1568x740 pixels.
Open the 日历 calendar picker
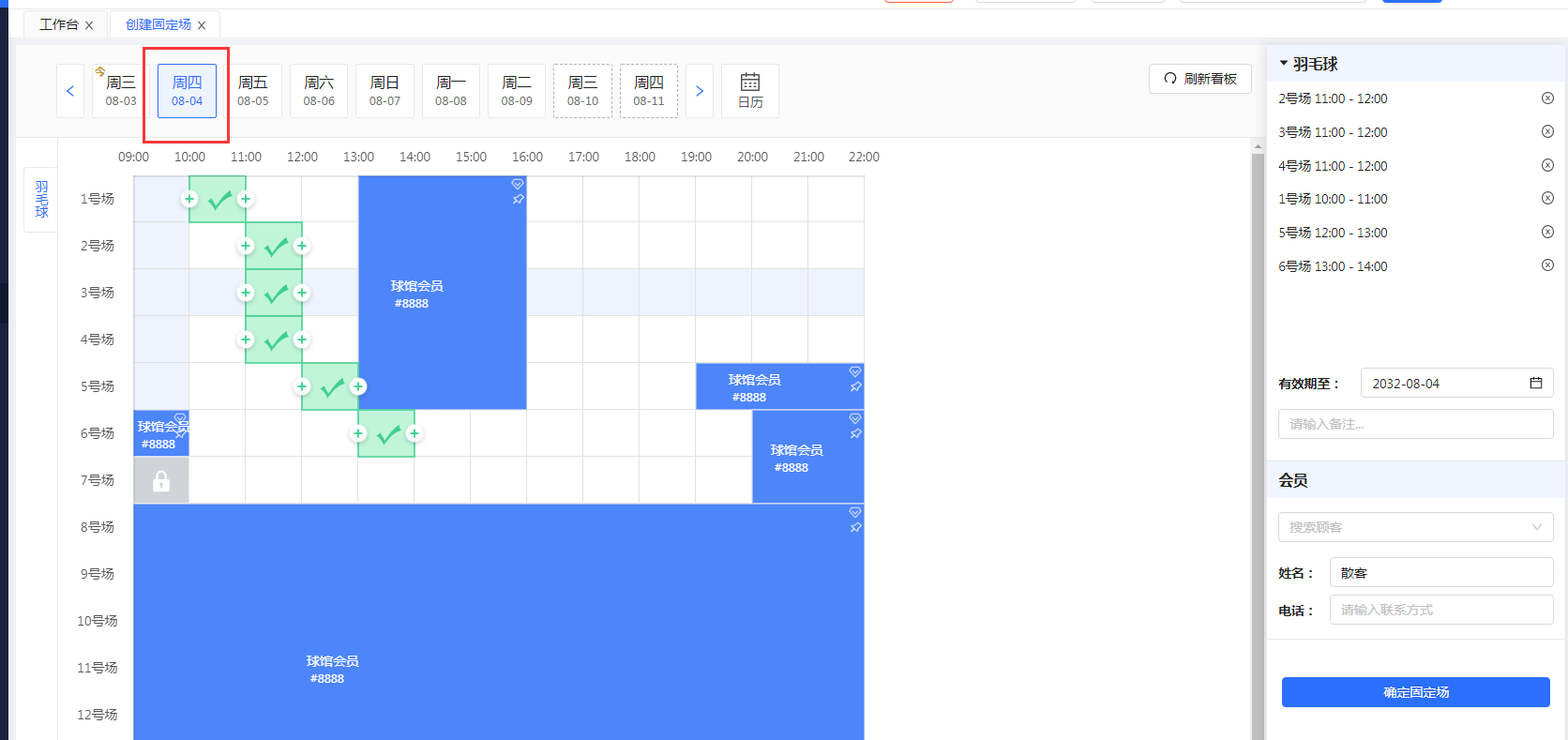click(x=749, y=91)
